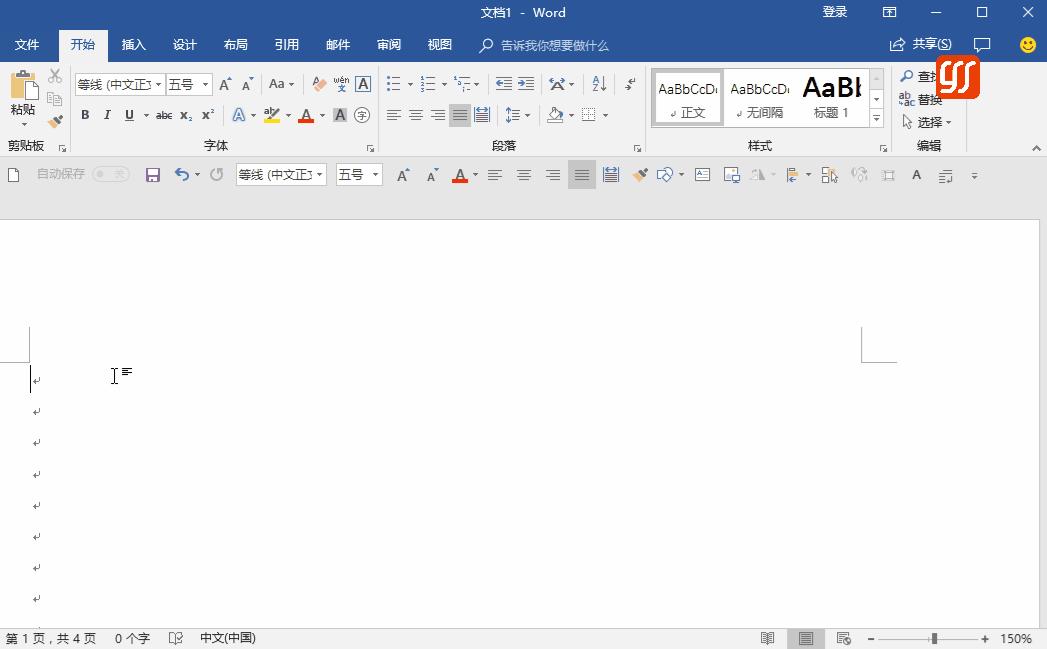The image size is (1047, 649).
Task: Click the Format Painter brush in clipboard group
Action: pyautogui.click(x=55, y=121)
